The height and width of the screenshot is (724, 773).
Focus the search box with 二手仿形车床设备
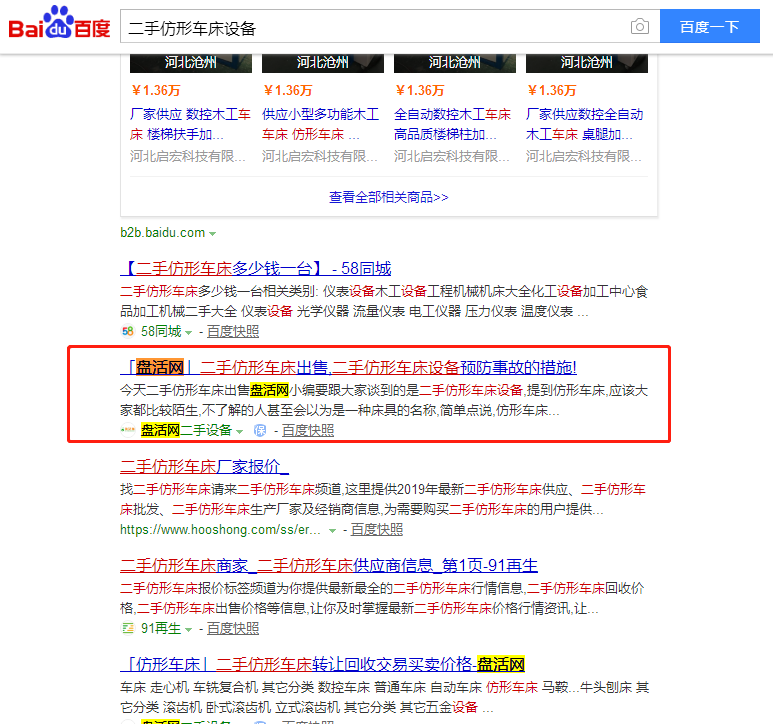click(x=375, y=27)
